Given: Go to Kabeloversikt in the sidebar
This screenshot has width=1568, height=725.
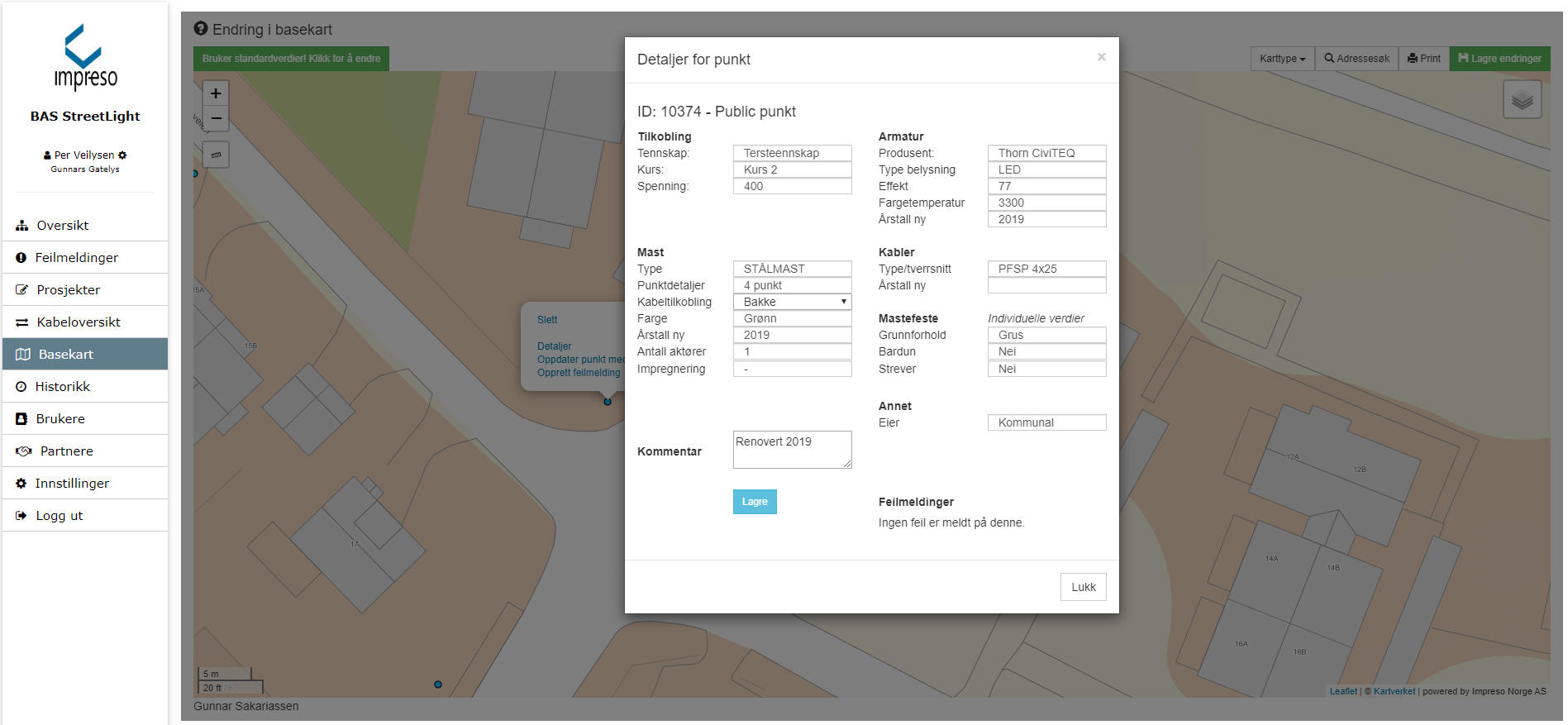Looking at the screenshot, I should 79,322.
